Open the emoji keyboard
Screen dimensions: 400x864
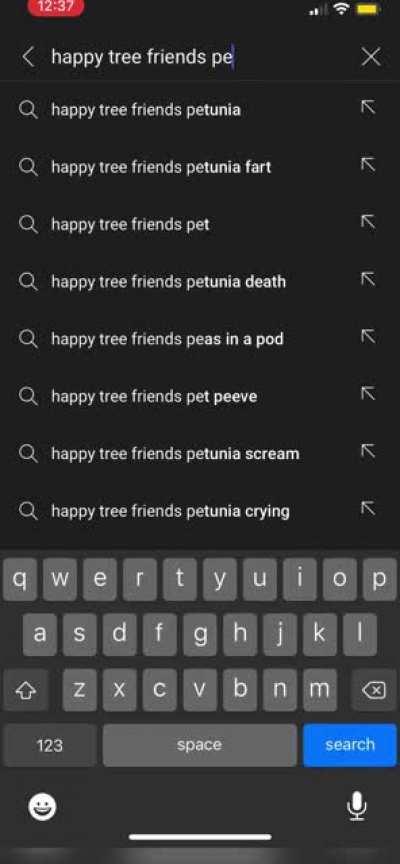[42, 807]
